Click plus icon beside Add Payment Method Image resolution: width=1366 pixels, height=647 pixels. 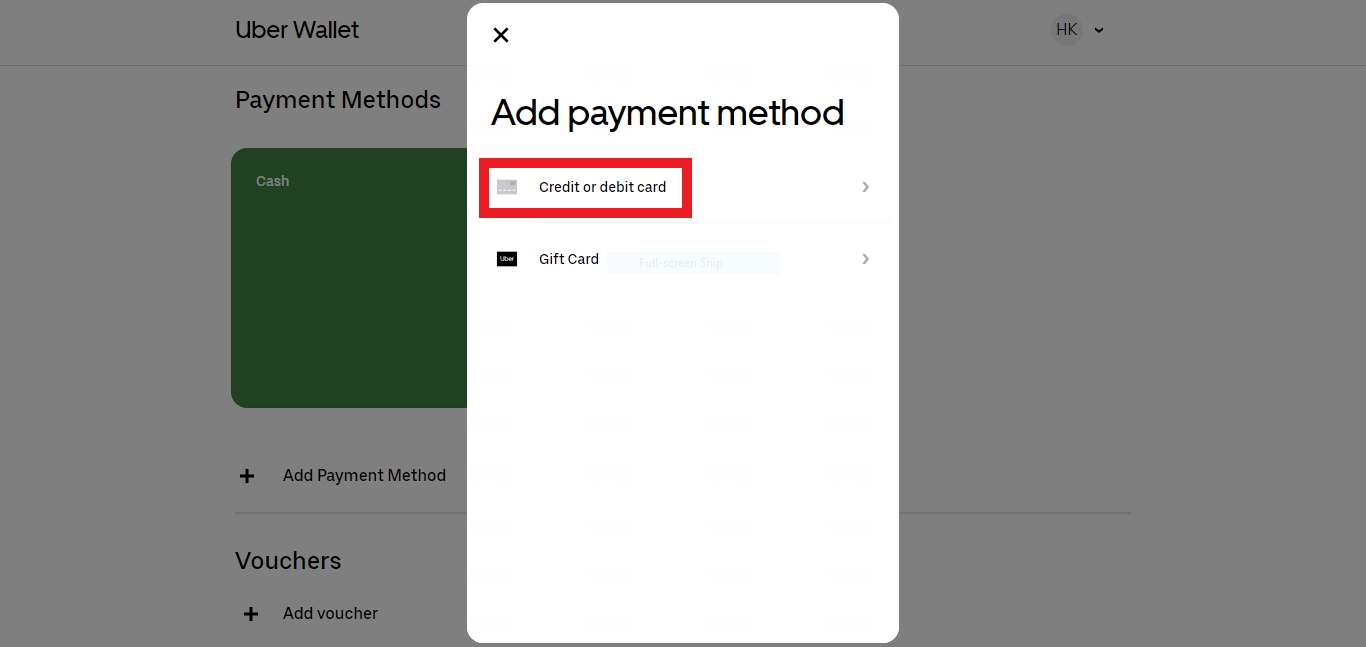pos(247,476)
